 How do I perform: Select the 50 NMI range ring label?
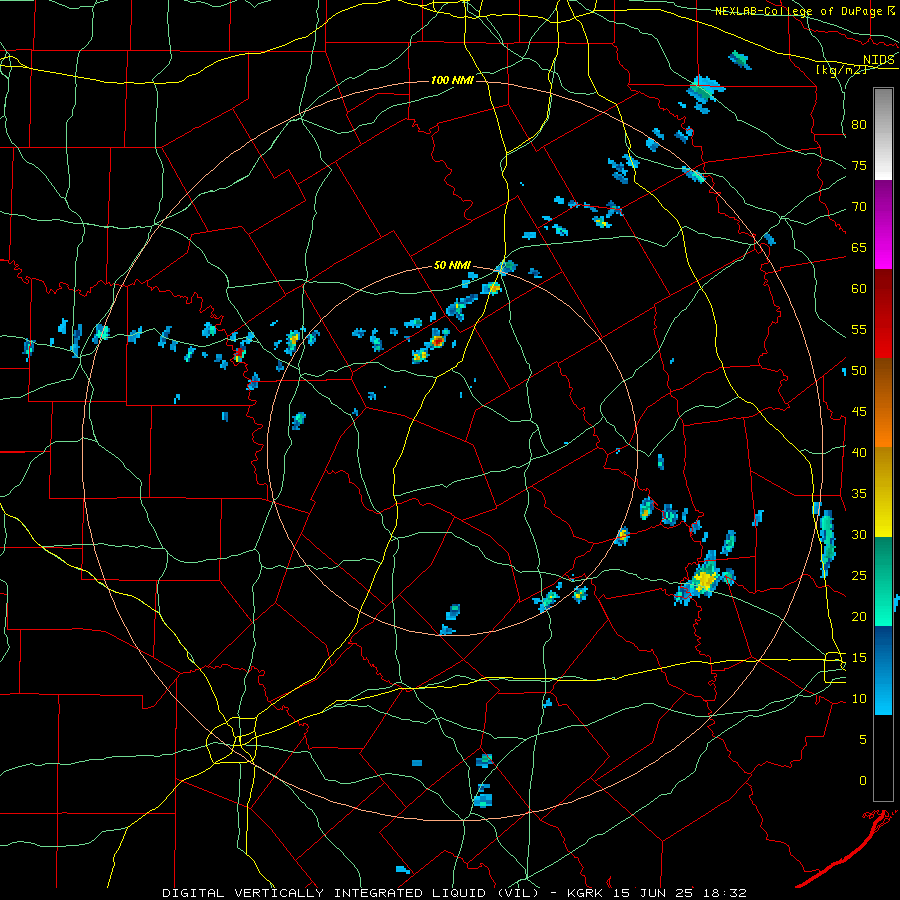click(452, 265)
